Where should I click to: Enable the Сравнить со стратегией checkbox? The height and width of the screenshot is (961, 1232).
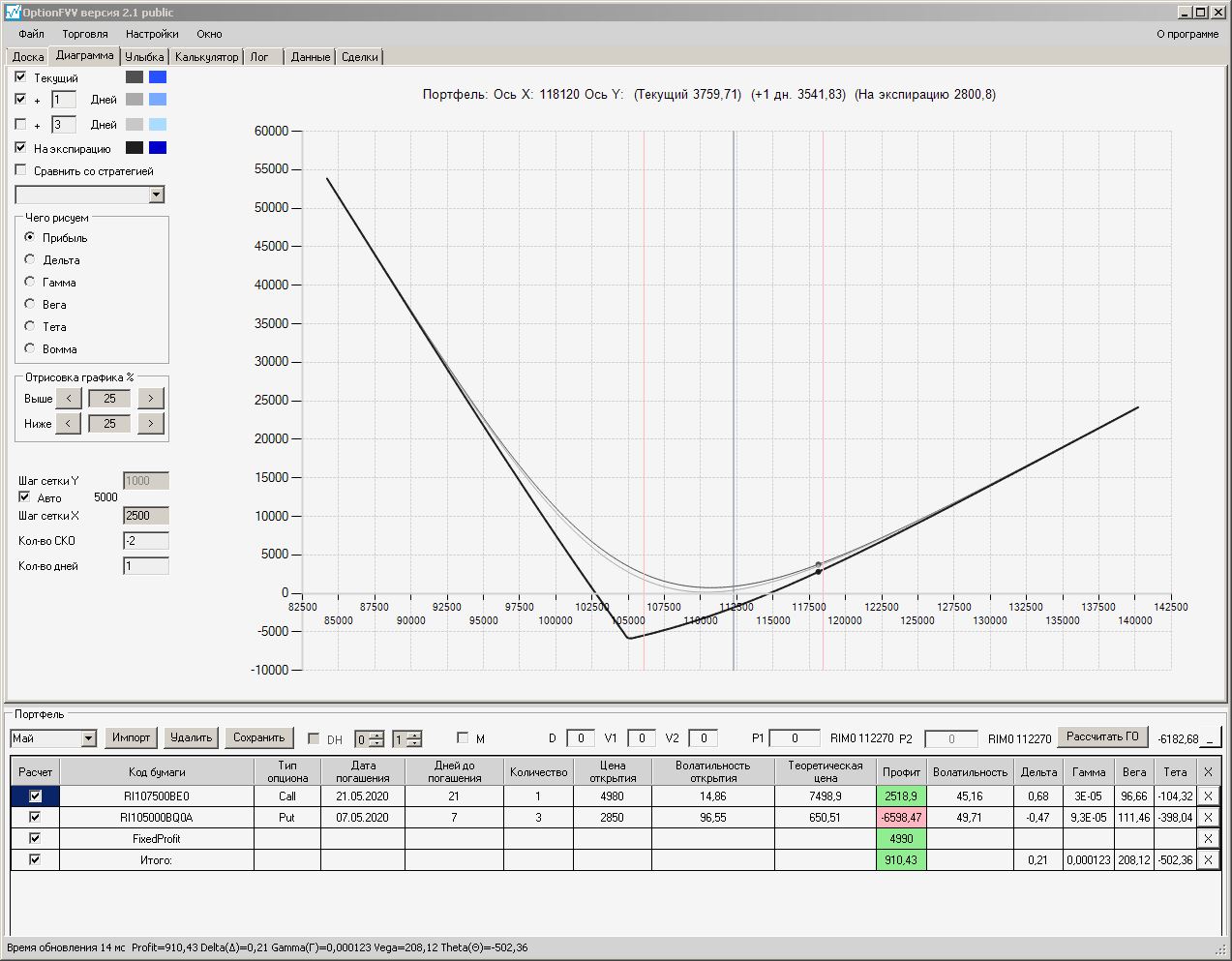pos(21,170)
